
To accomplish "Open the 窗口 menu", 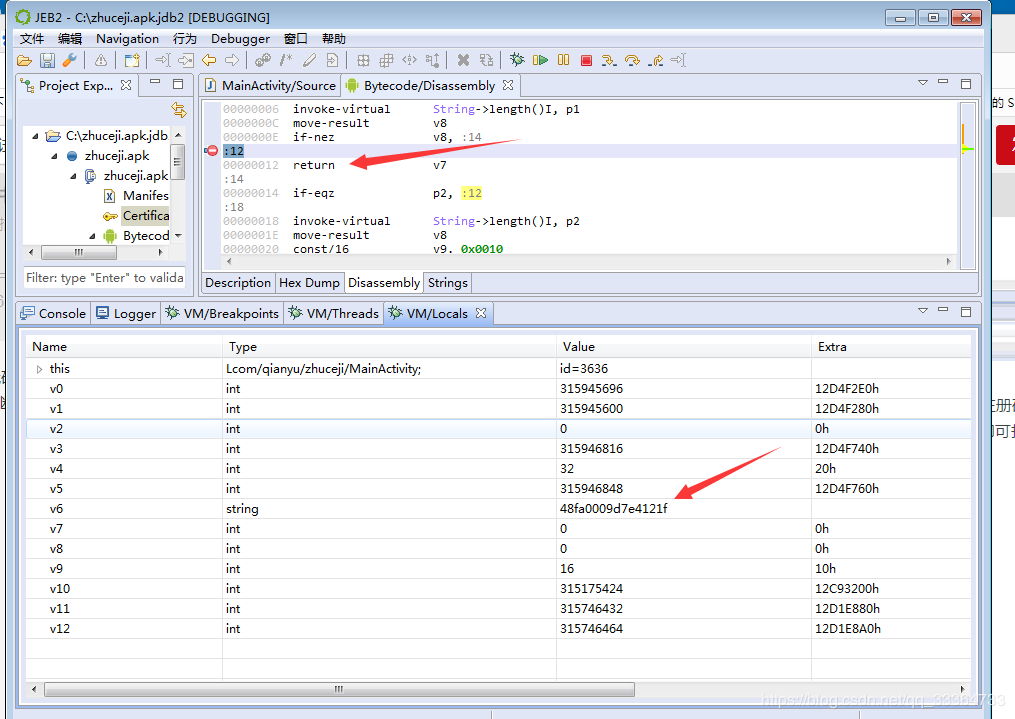I will point(295,39).
